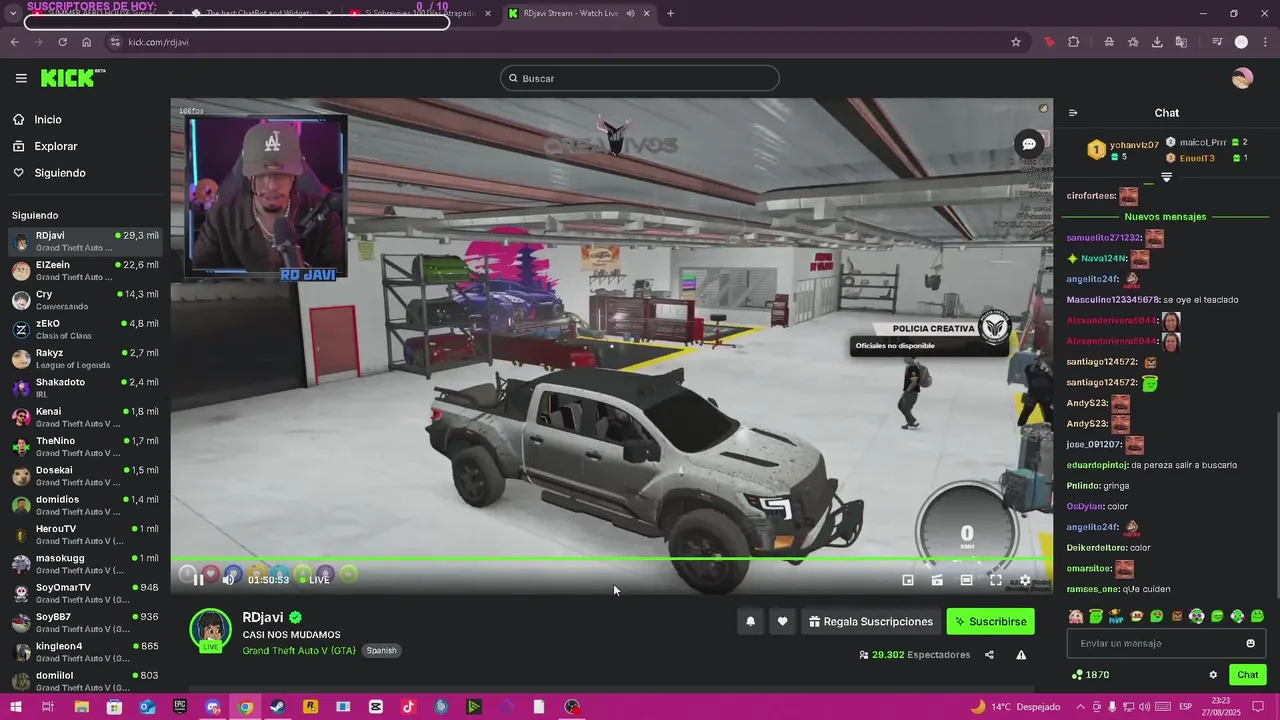Open Chrome three-dot menu
The width and height of the screenshot is (1280, 720).
(1265, 42)
